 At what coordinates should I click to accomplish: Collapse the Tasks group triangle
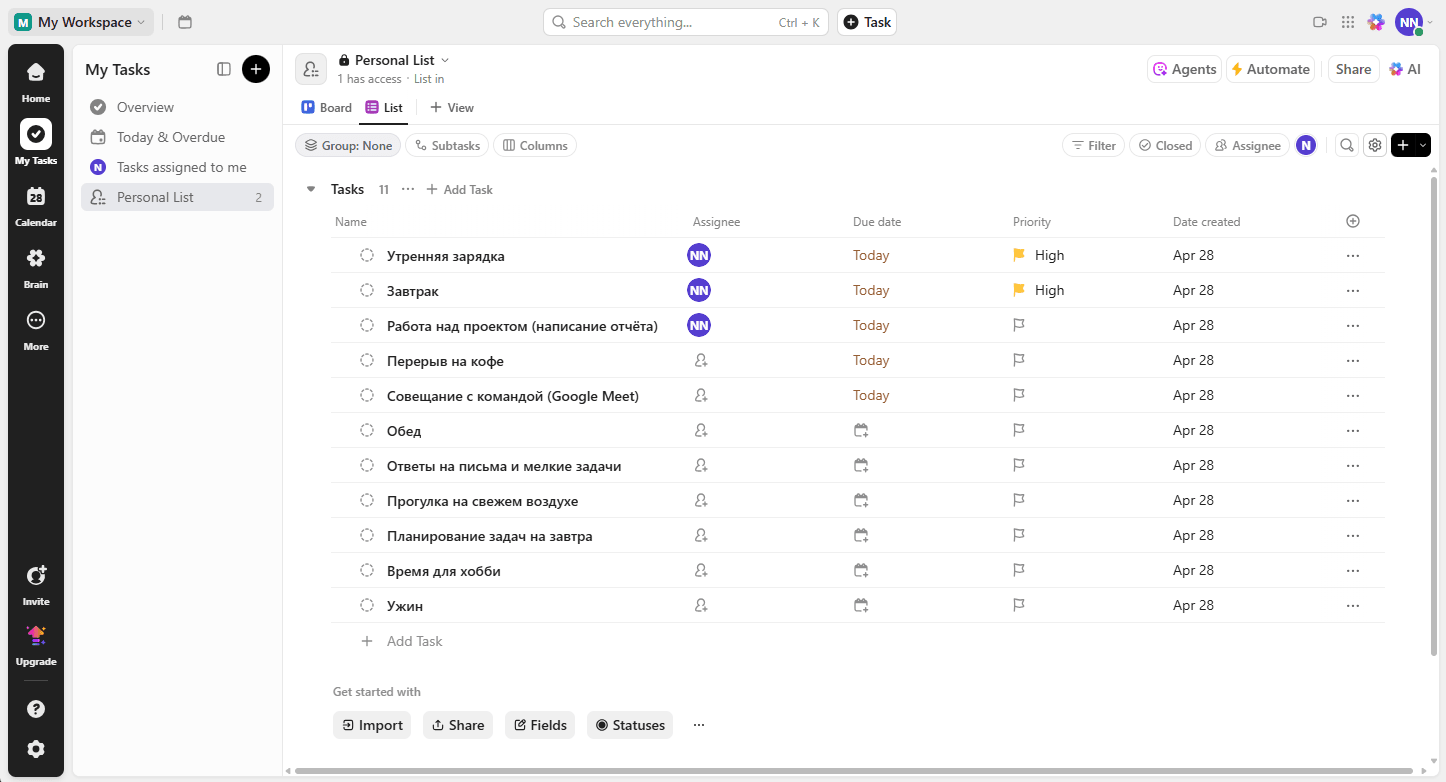pos(310,189)
